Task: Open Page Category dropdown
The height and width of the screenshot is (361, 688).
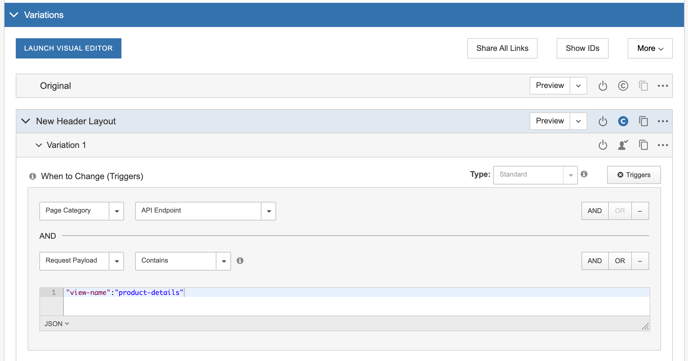Action: 82,211
